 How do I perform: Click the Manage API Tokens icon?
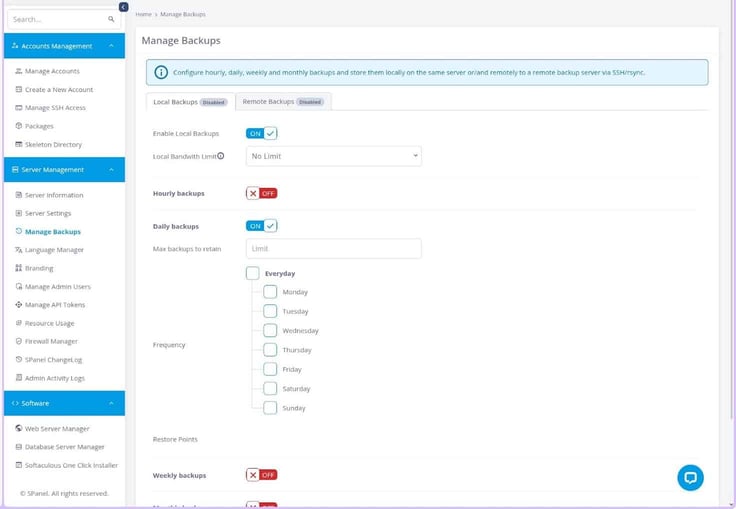(19, 304)
